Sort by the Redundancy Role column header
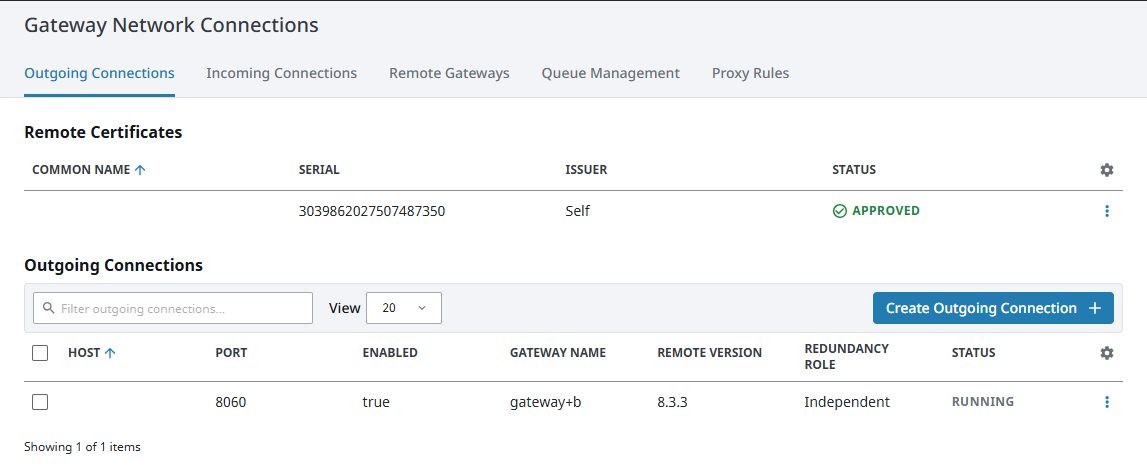This screenshot has width=1147, height=469. 846,356
